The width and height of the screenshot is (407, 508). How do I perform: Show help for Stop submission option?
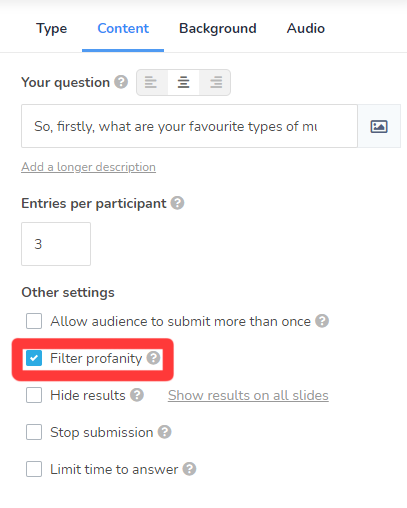[164, 432]
